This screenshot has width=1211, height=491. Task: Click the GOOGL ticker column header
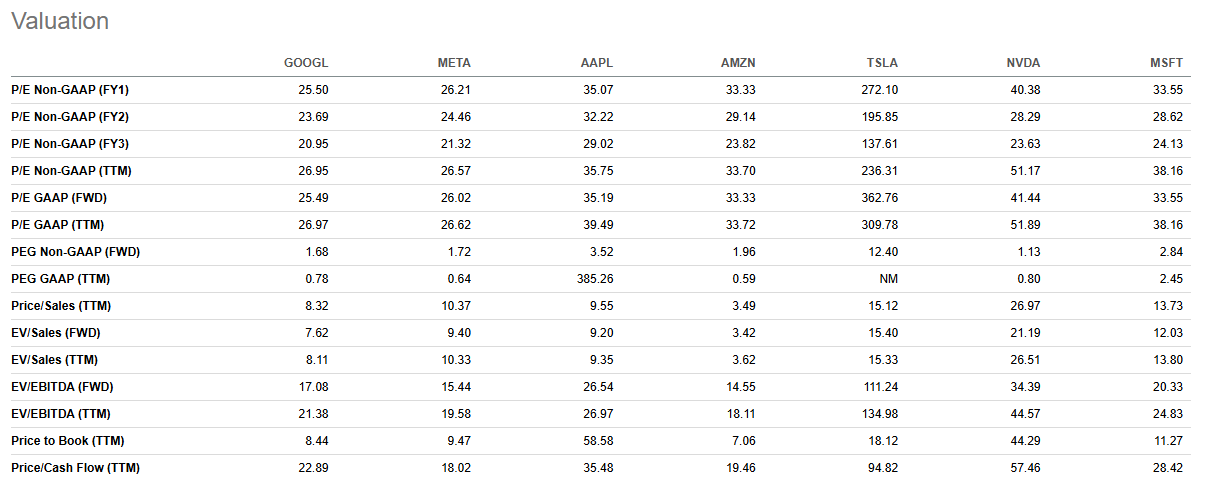click(306, 63)
